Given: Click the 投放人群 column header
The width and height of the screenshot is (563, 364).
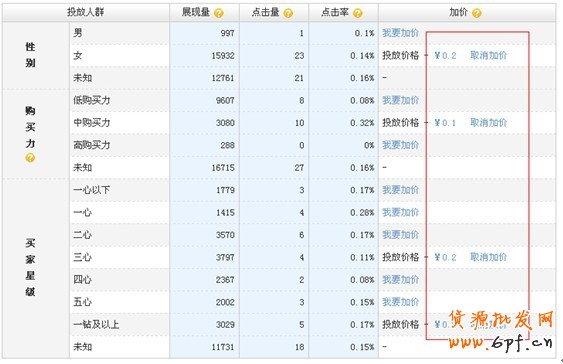Looking at the screenshot, I should 85,13.
